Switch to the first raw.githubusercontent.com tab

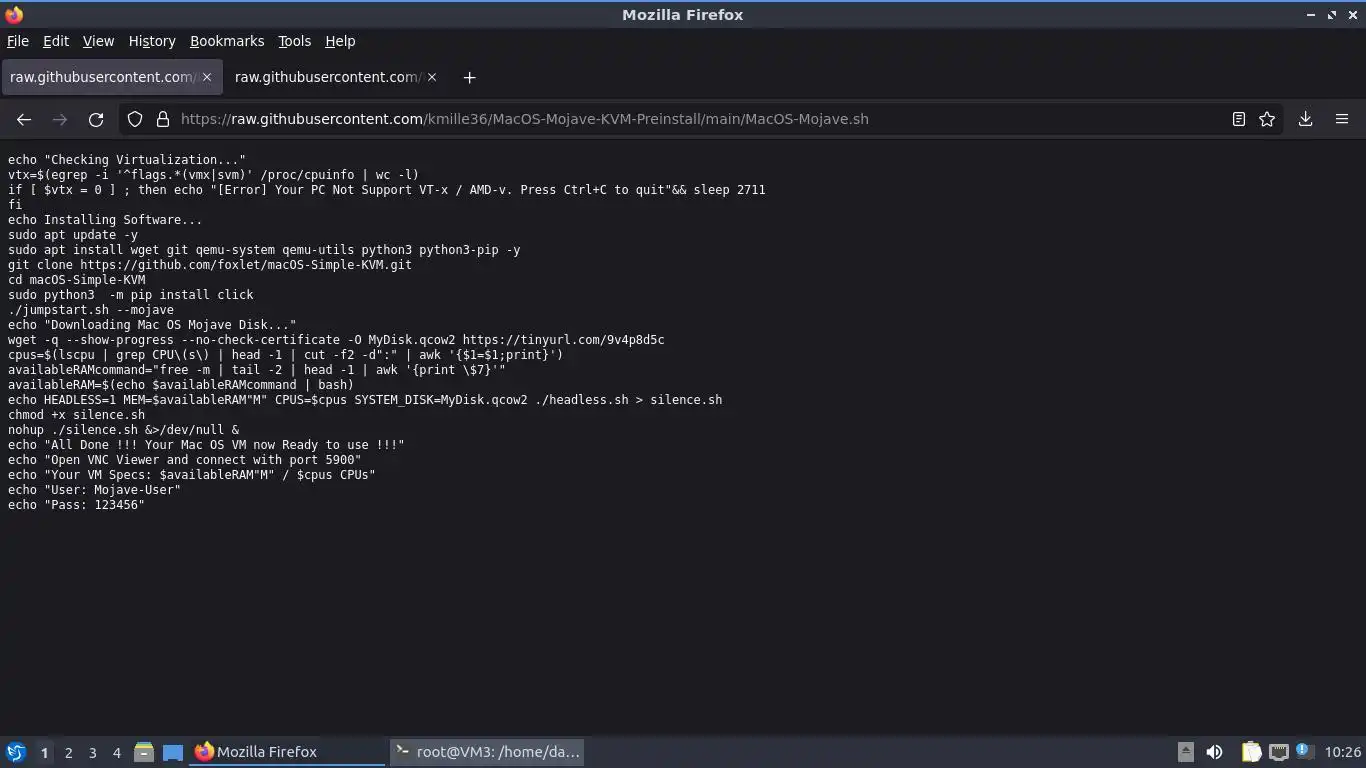(x=110, y=77)
